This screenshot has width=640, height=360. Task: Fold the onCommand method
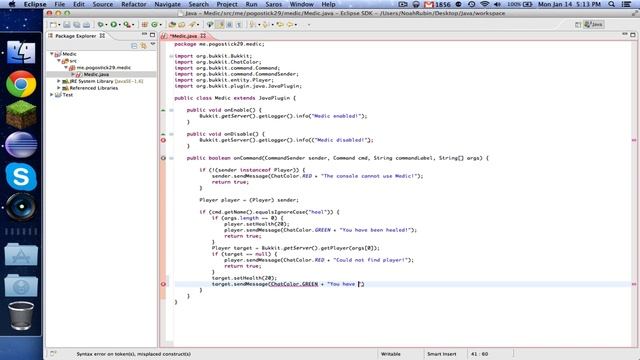point(171,158)
